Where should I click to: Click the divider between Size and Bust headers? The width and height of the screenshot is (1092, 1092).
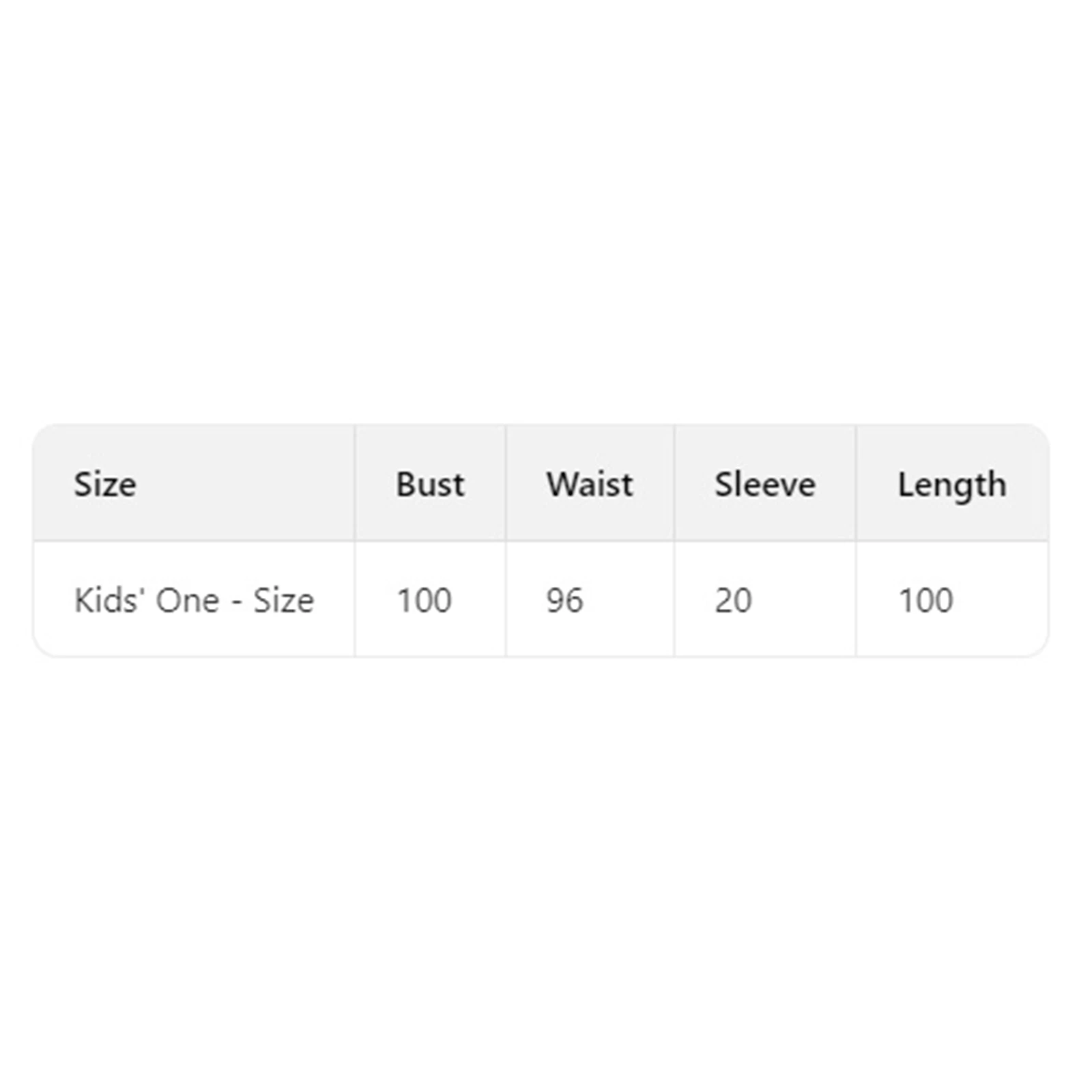point(355,483)
